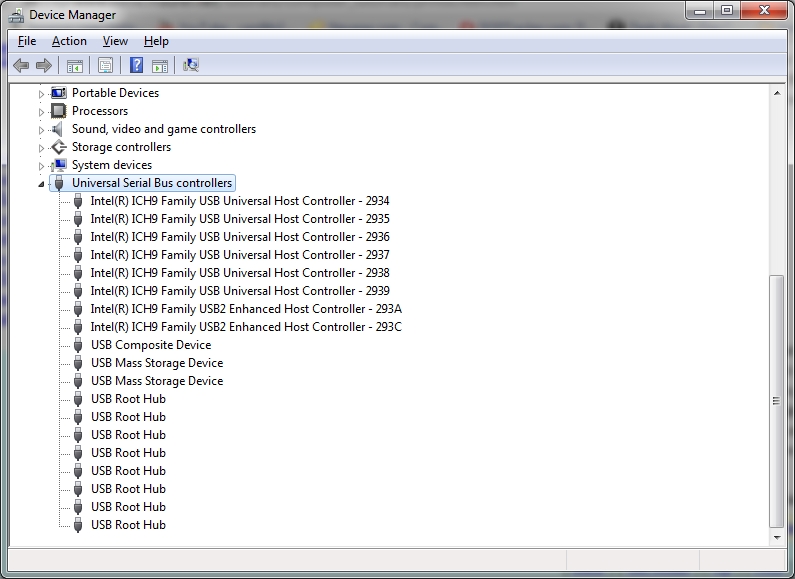The height and width of the screenshot is (579, 795).
Task: Click Show/Hide Console Tree toolbar icon
Action: coord(75,65)
